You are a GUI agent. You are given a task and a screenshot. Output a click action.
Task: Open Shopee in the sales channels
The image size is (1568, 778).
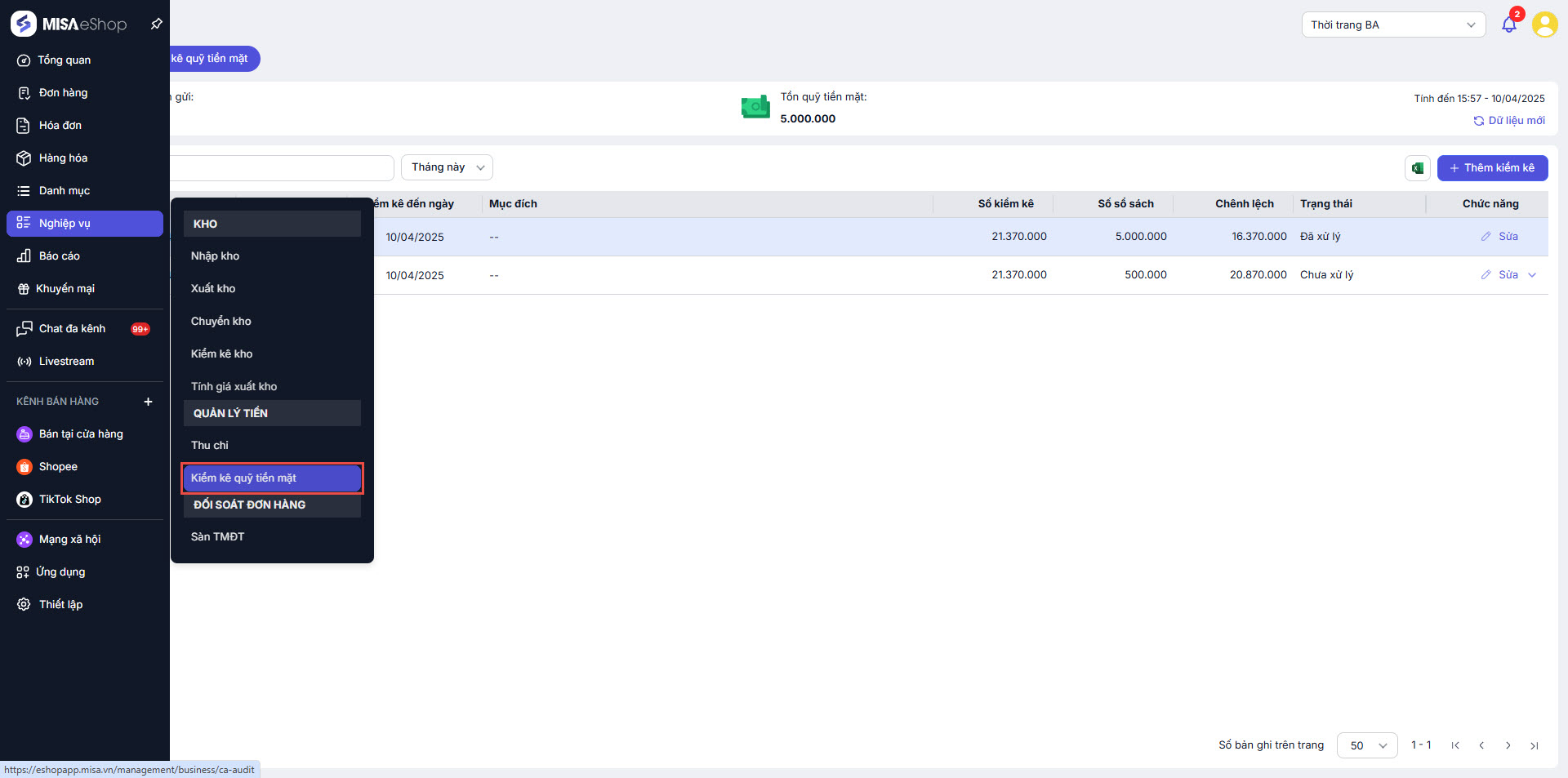click(x=58, y=467)
